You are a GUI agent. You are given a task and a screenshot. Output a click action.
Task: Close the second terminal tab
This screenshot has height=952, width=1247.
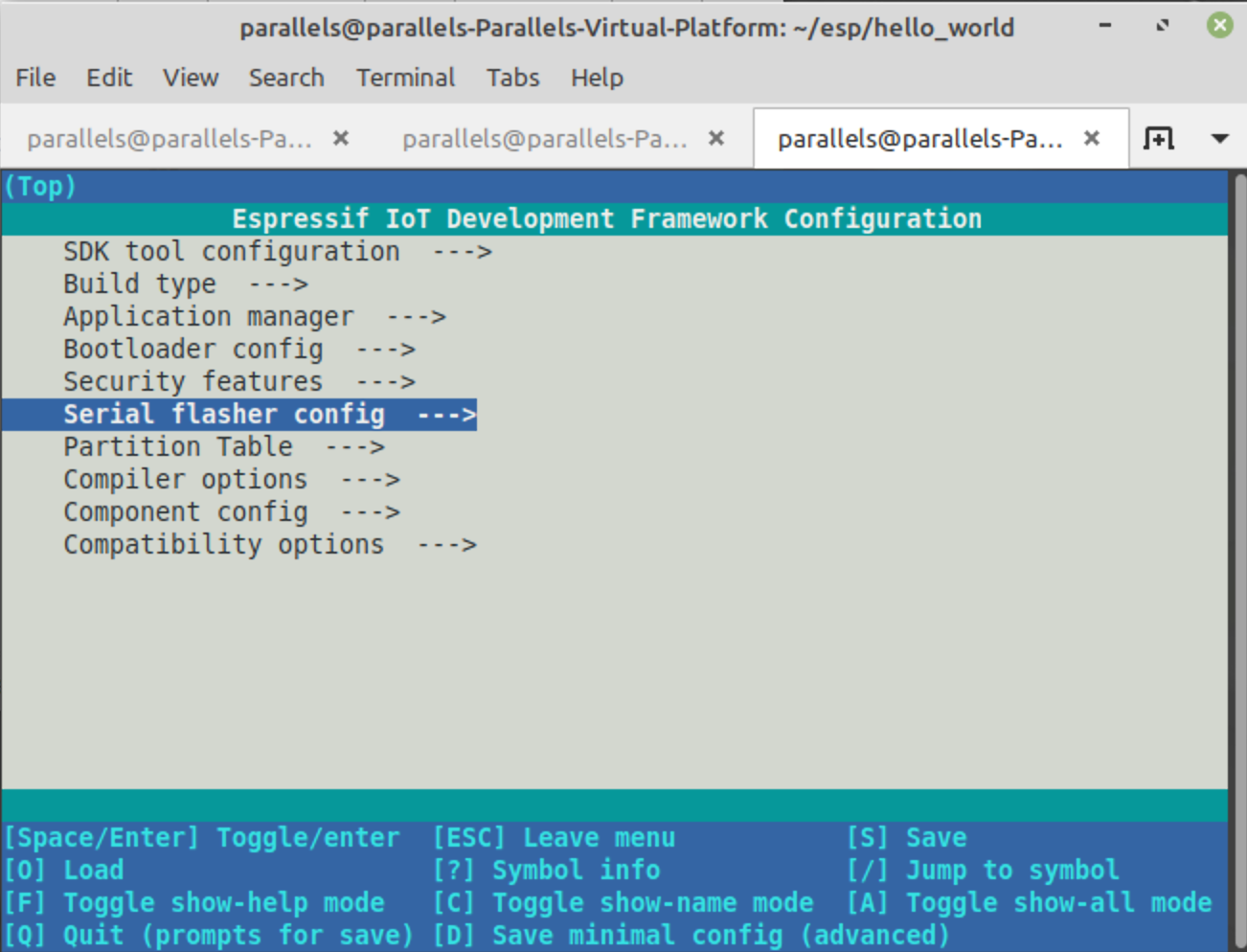click(715, 139)
